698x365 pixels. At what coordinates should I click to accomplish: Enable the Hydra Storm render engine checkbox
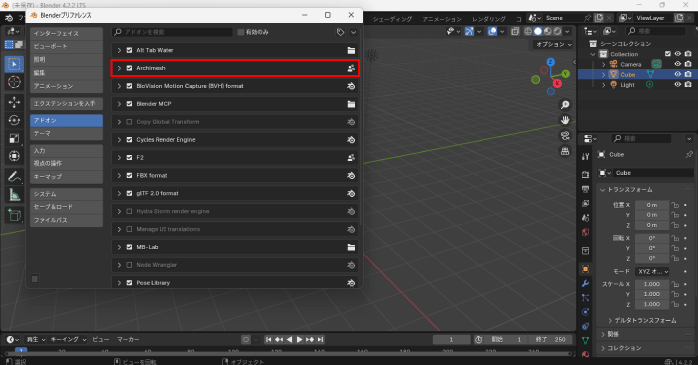tap(130, 211)
